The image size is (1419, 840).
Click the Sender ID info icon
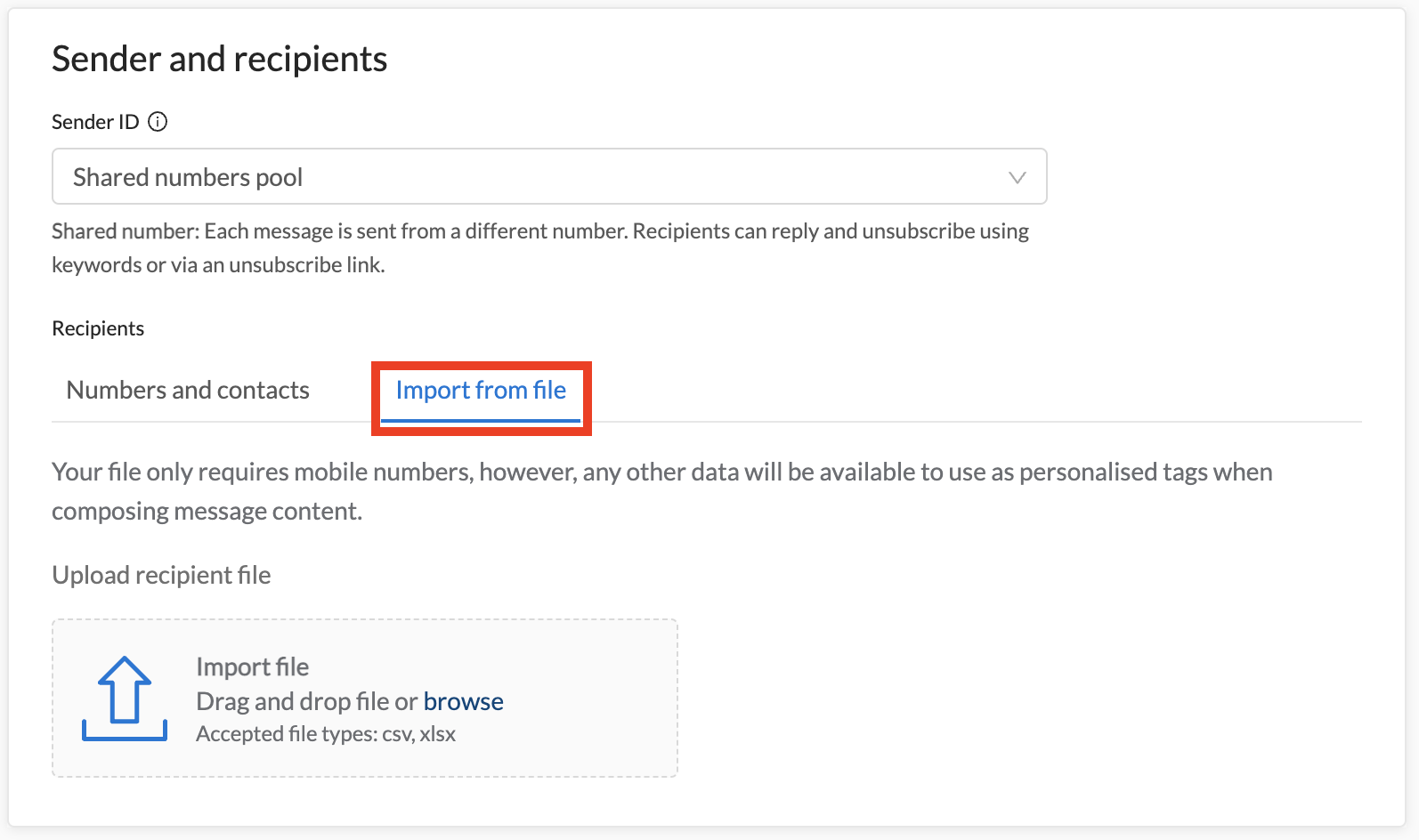[158, 122]
